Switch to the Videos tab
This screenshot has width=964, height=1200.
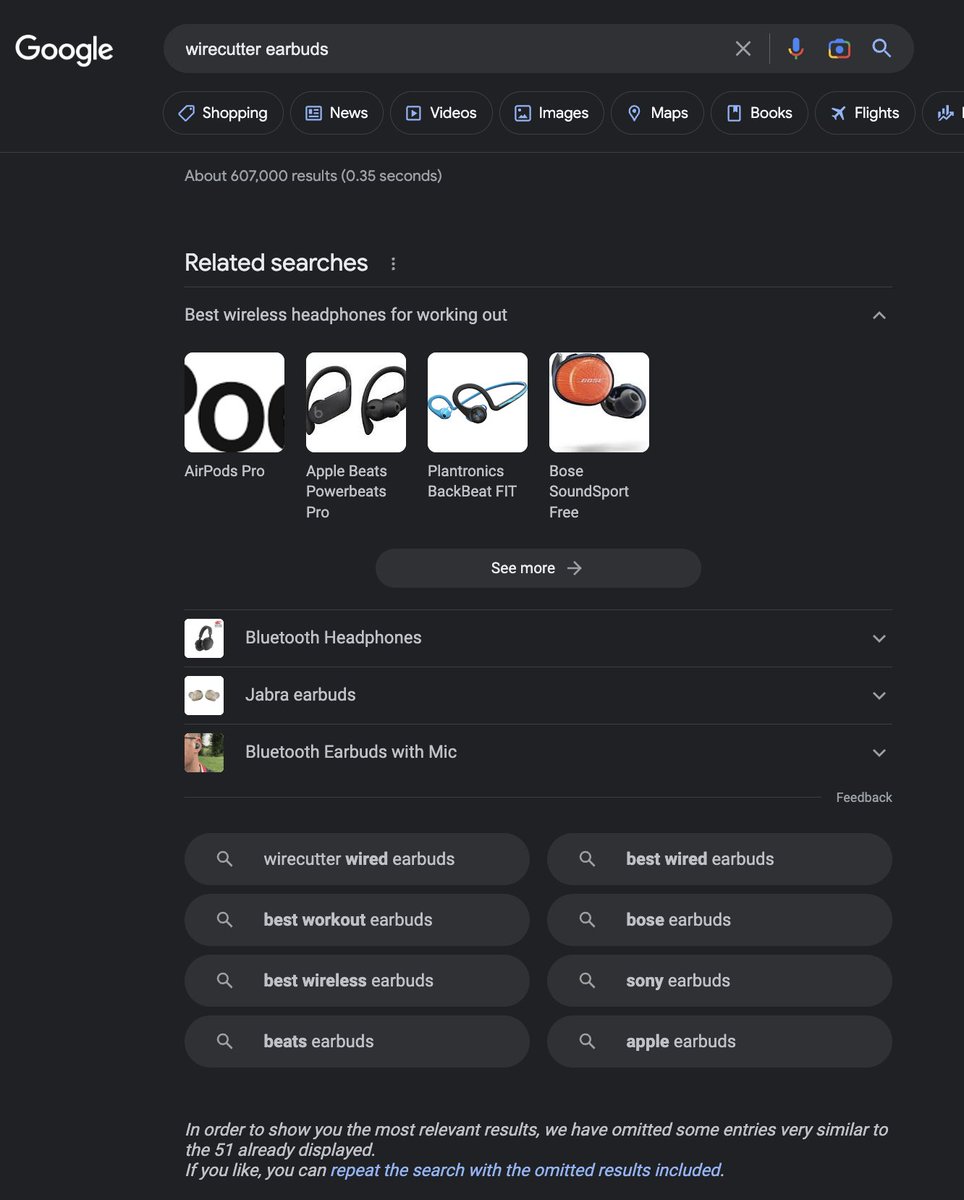441,113
